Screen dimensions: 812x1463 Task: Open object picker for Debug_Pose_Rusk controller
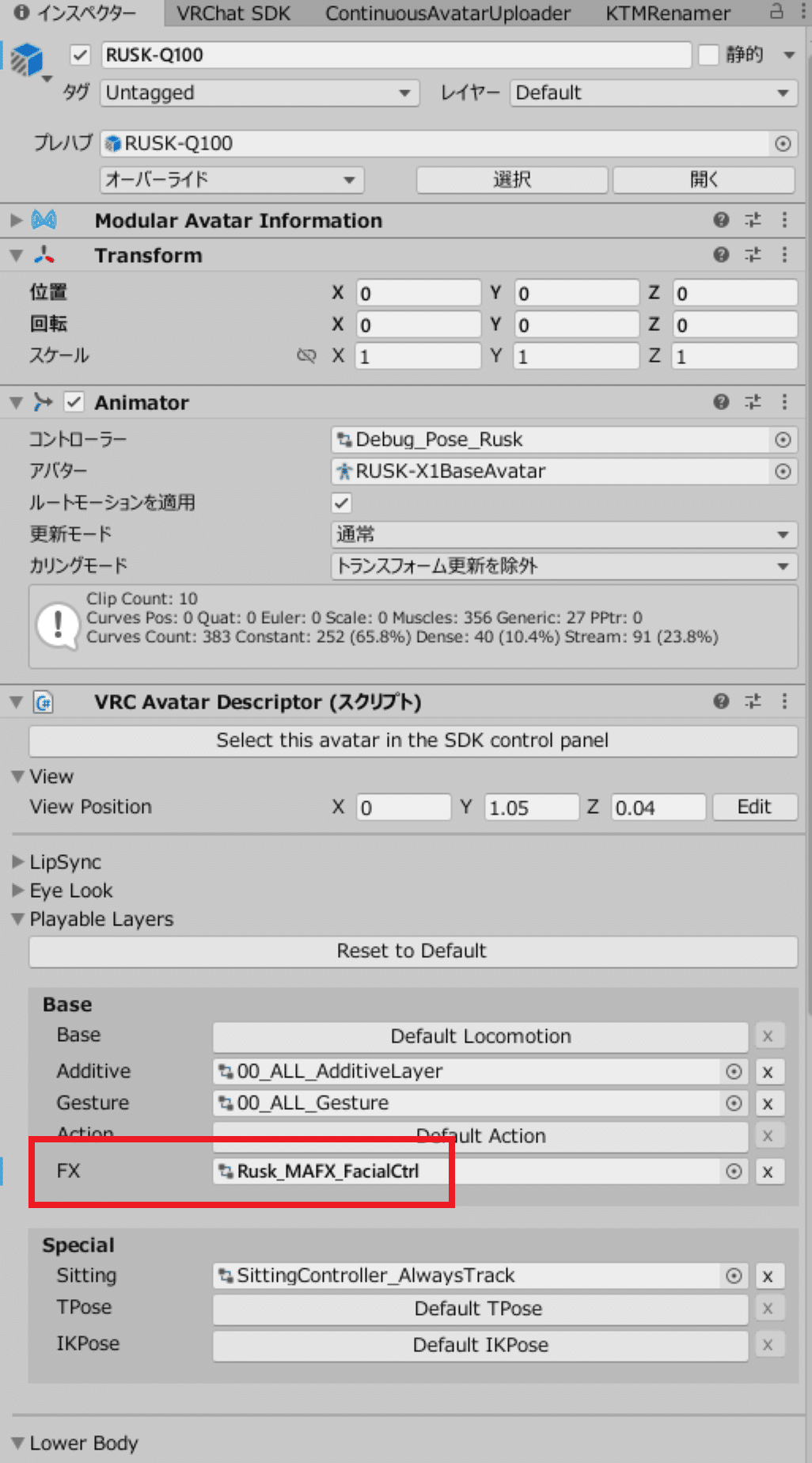(783, 439)
